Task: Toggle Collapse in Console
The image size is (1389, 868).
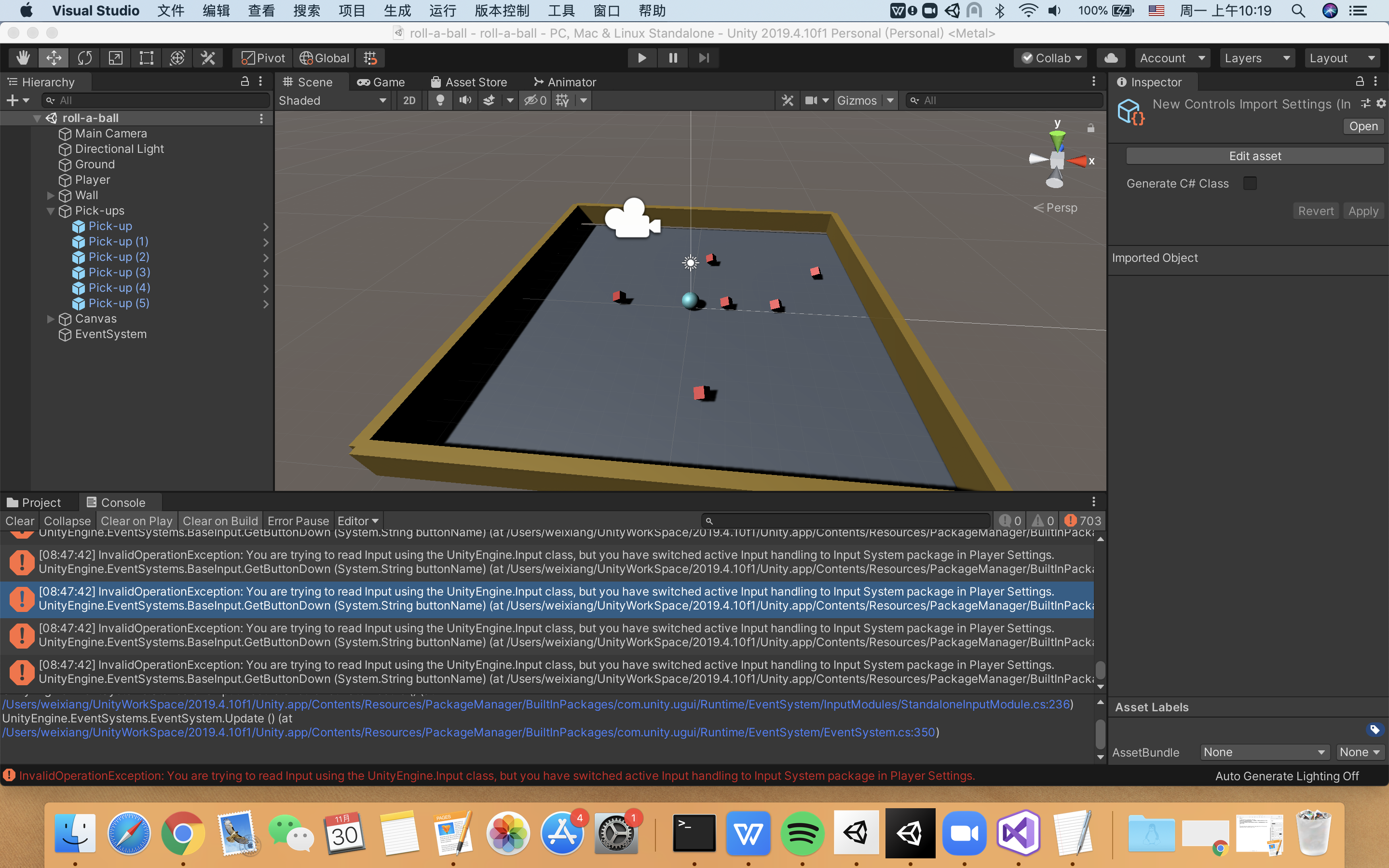Action: pyautogui.click(x=67, y=521)
